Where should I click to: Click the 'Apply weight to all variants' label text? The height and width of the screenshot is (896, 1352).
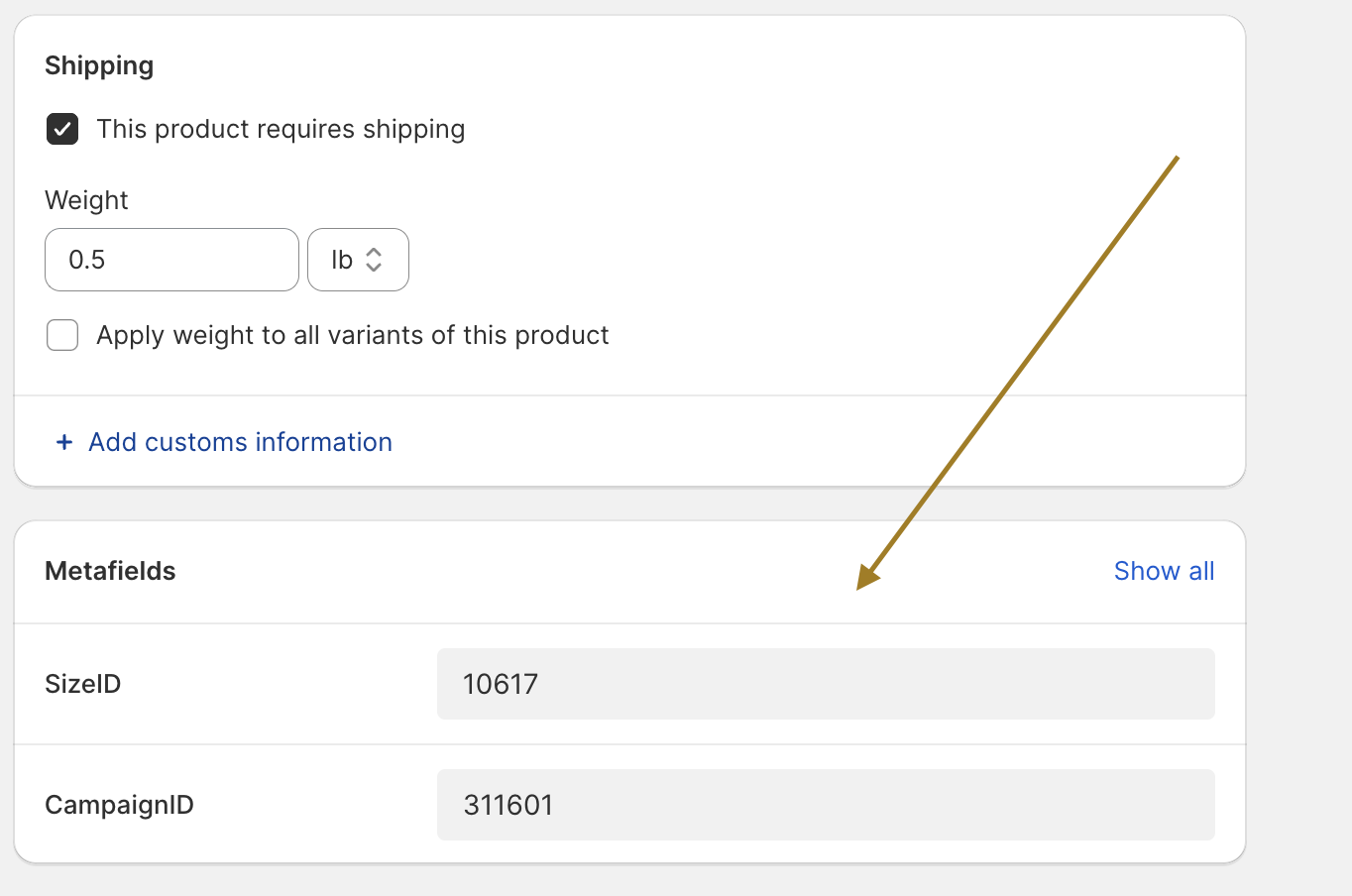click(x=352, y=335)
